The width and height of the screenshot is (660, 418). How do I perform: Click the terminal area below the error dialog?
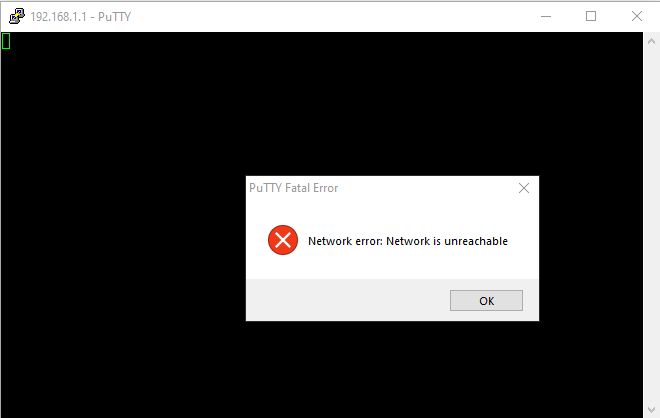392,369
